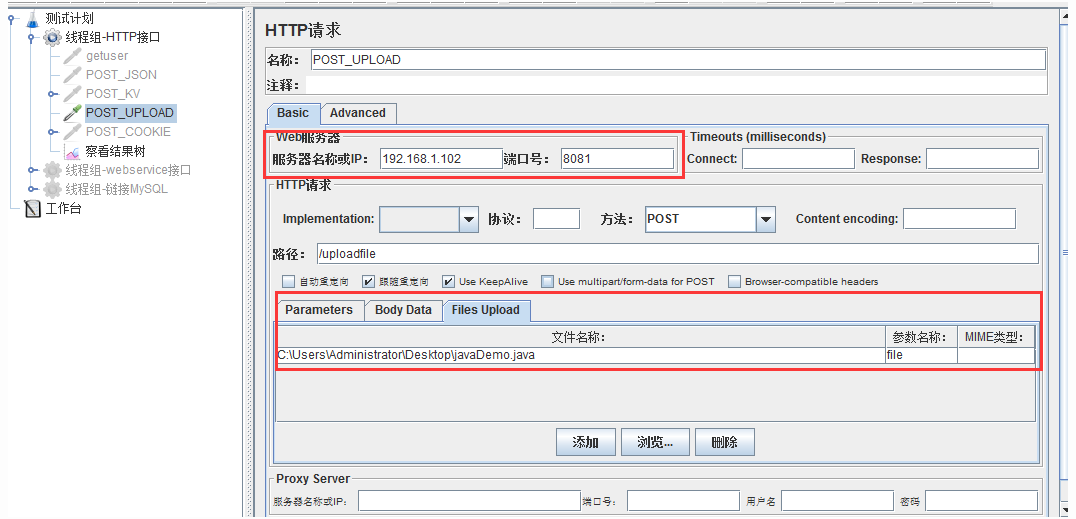This screenshot has height=519, width=1076.
Task: Toggle the 自动重定向 checkbox
Action: pos(288,281)
